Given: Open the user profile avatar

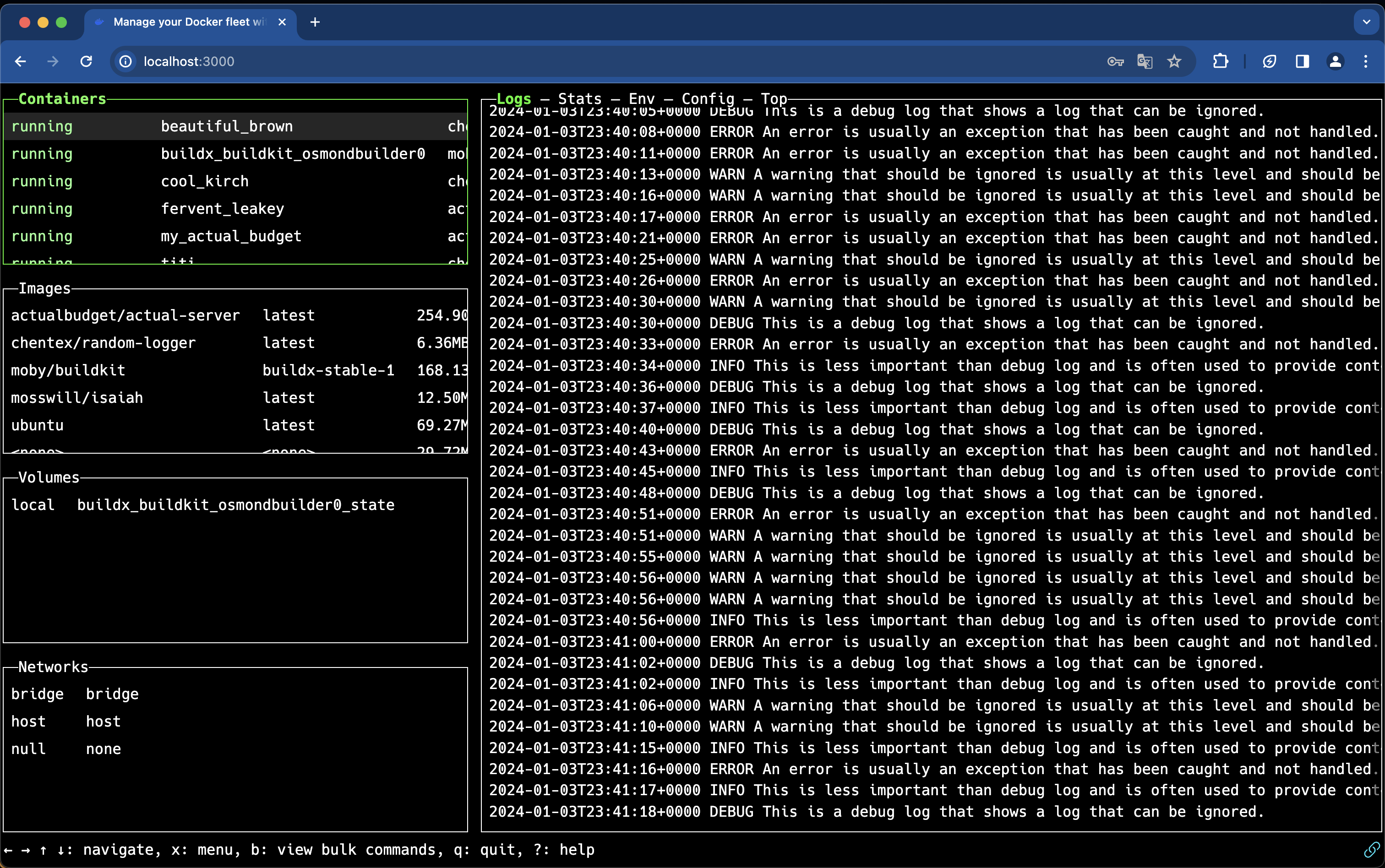Looking at the screenshot, I should point(1335,61).
